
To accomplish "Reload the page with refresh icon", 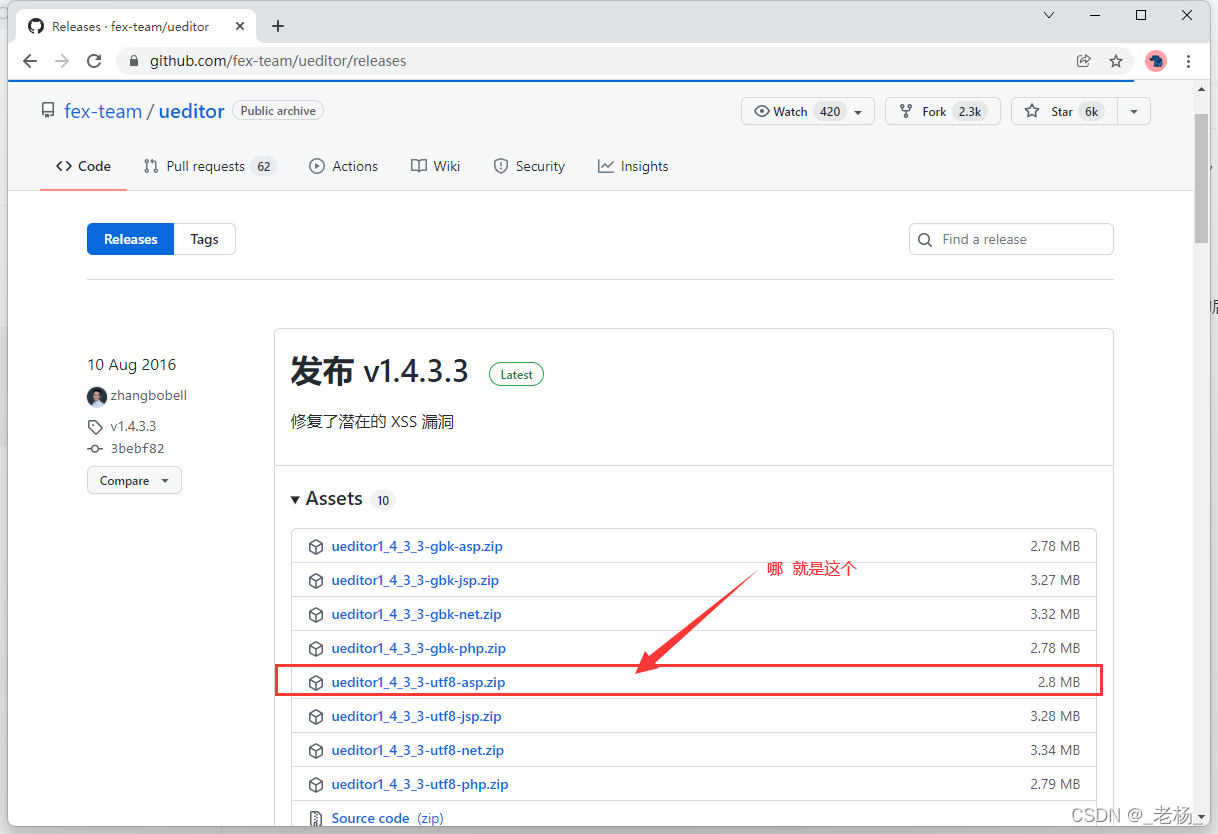I will click(94, 61).
